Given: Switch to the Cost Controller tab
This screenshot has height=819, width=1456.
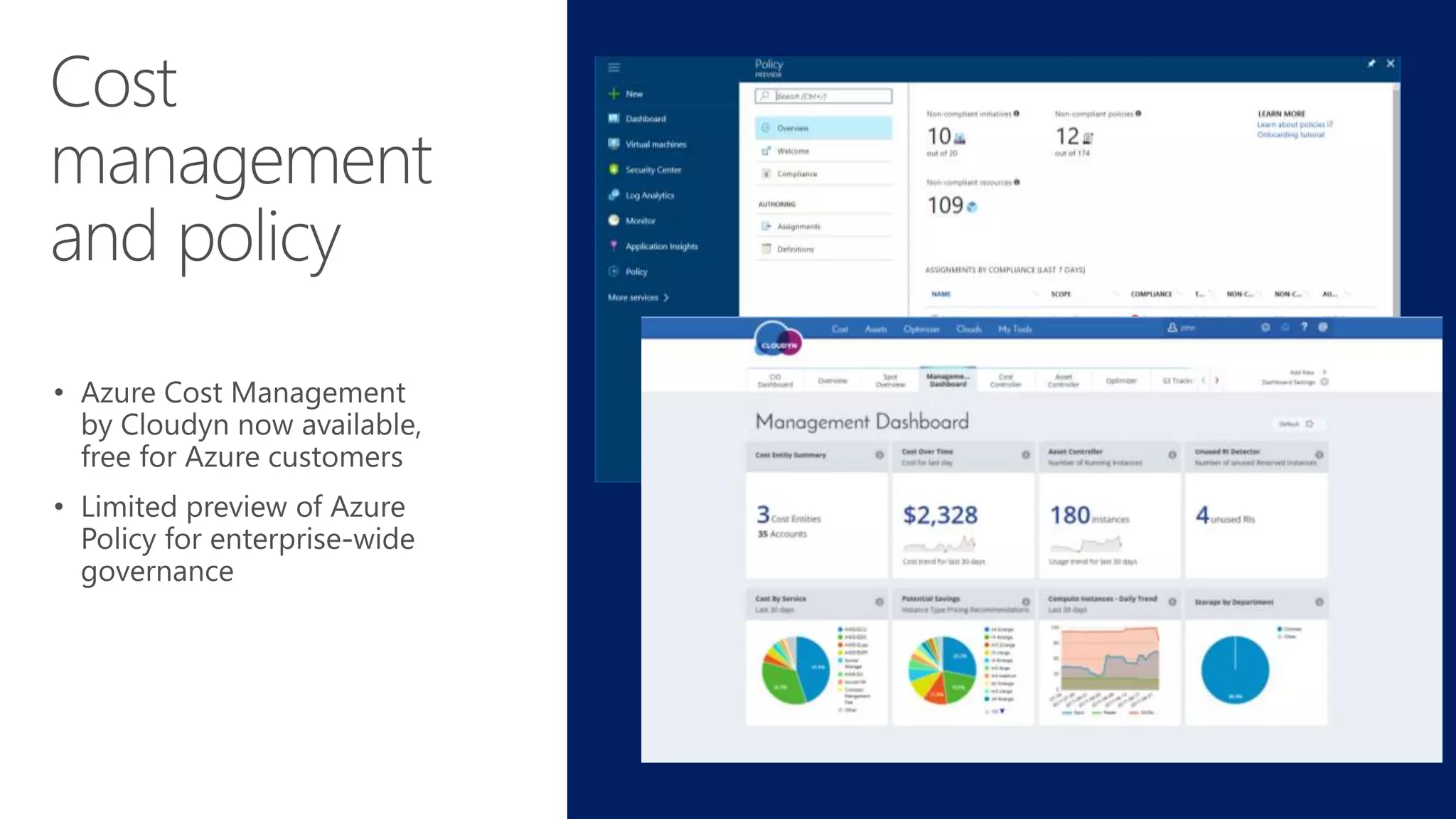Looking at the screenshot, I should [1005, 380].
